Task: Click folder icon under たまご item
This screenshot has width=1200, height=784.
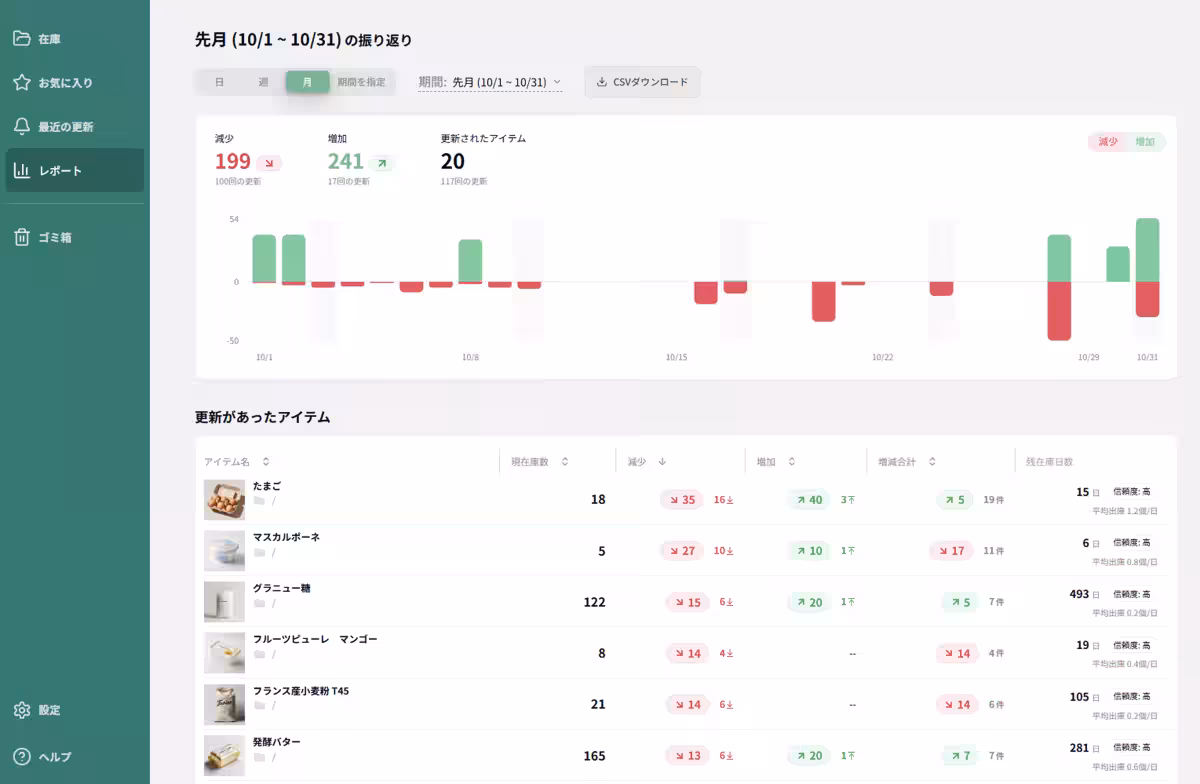Action: (259, 501)
